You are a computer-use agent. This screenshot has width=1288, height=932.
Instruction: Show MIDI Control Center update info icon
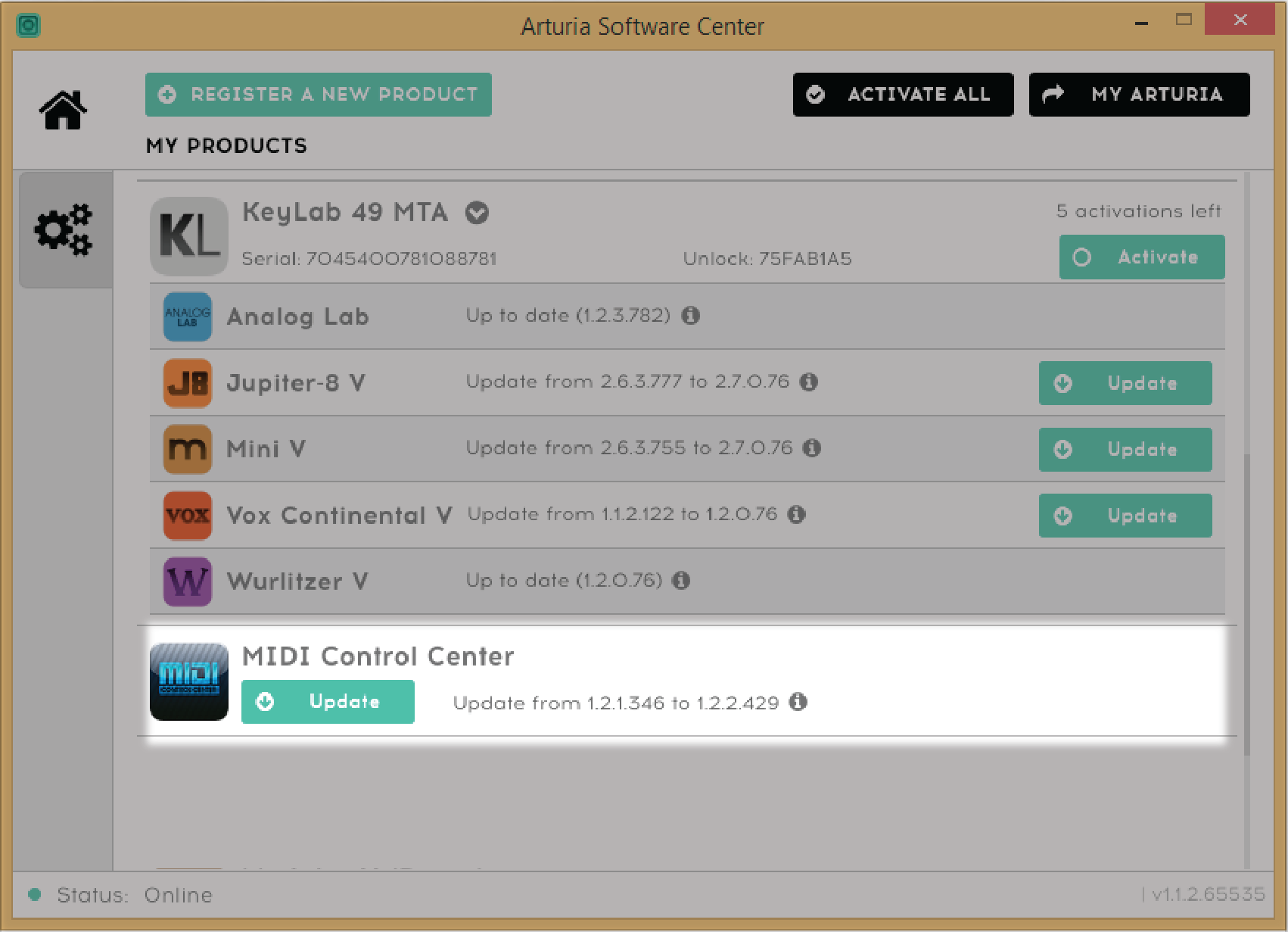(798, 702)
